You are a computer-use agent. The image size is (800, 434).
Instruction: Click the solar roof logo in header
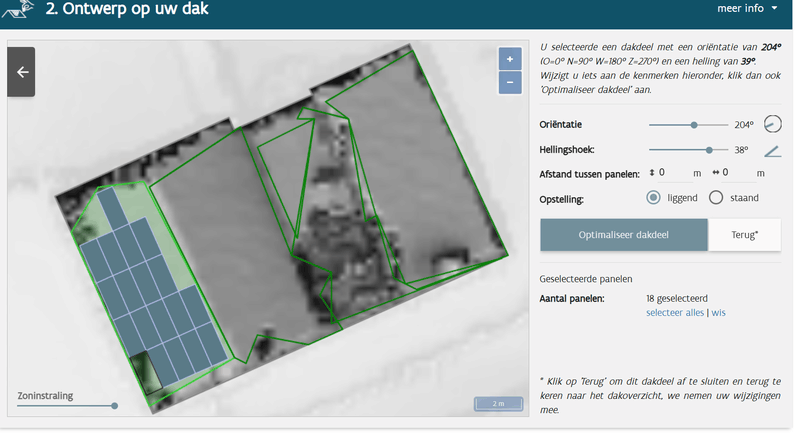coord(19,9)
